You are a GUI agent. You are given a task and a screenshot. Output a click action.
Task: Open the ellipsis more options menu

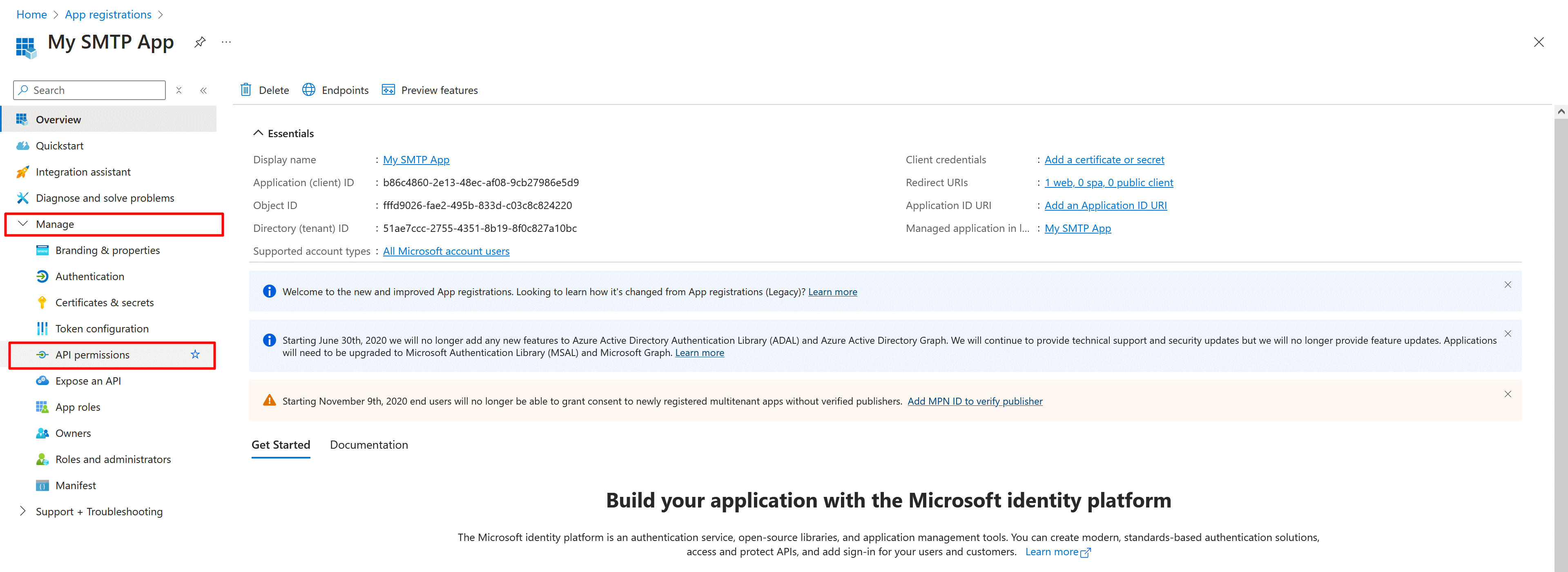coord(226,42)
